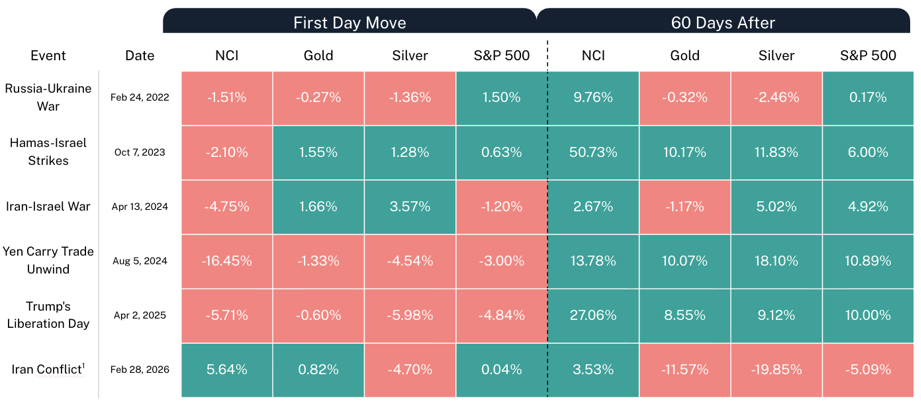Click Trump's Liberation Day event label

point(48,315)
